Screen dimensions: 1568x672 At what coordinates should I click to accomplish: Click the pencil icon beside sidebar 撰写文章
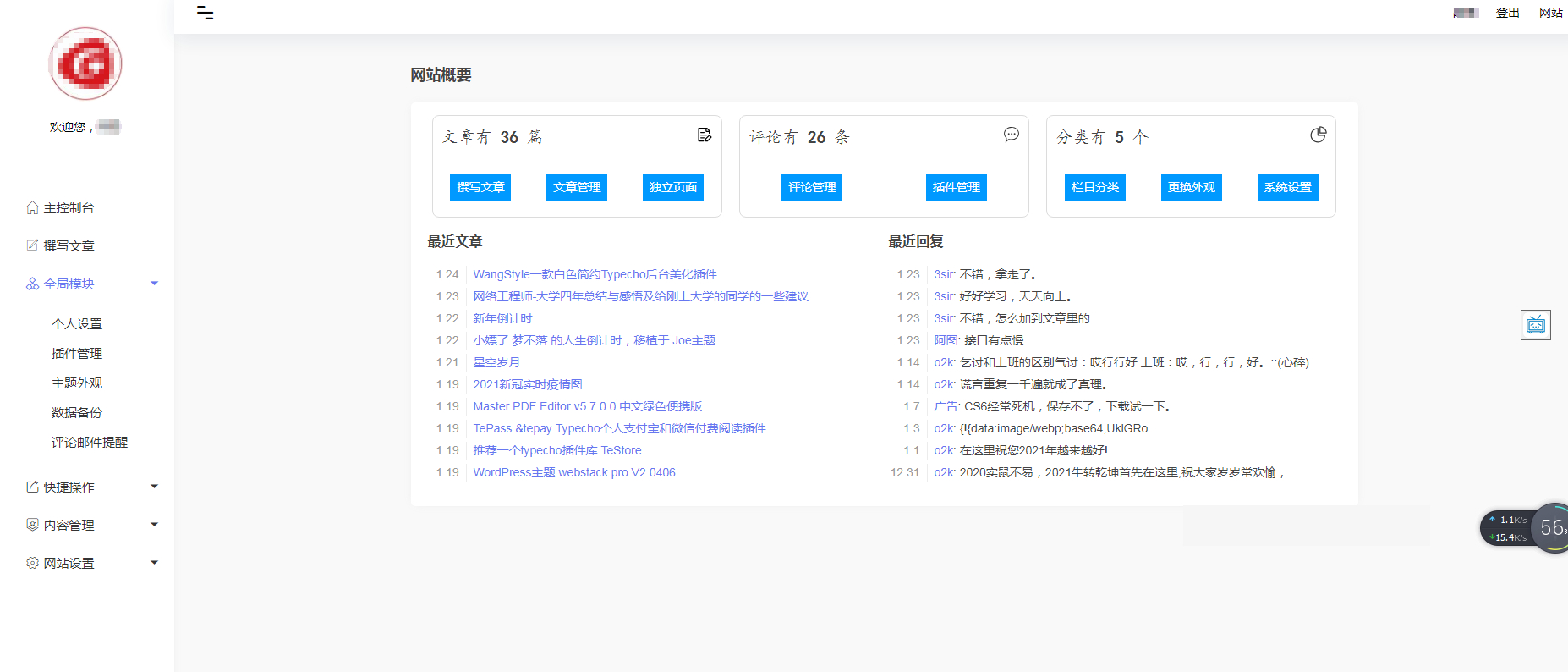(x=32, y=245)
